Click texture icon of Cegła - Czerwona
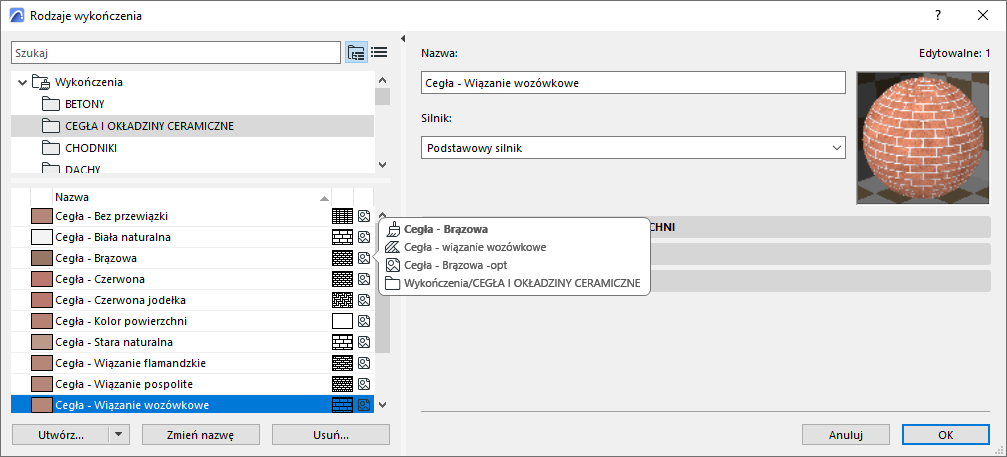The height and width of the screenshot is (457, 1007). (x=364, y=279)
